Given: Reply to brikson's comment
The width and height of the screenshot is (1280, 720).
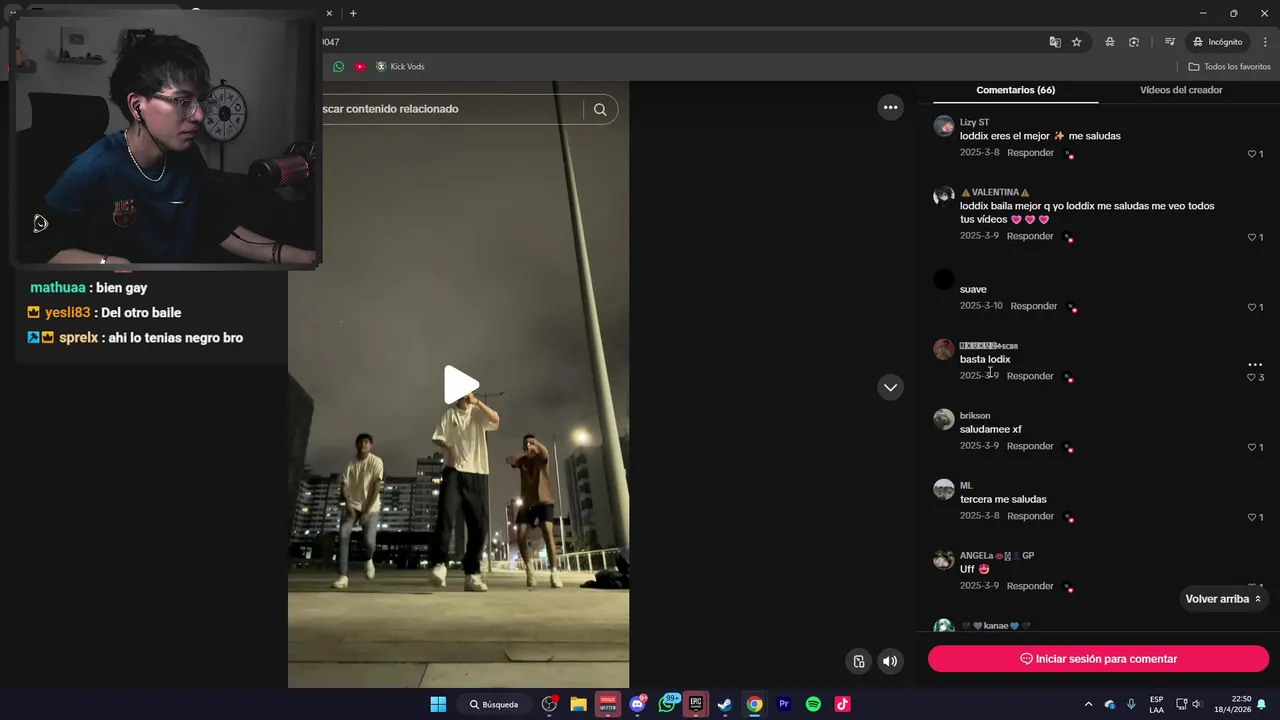Looking at the screenshot, I should 1030,446.
